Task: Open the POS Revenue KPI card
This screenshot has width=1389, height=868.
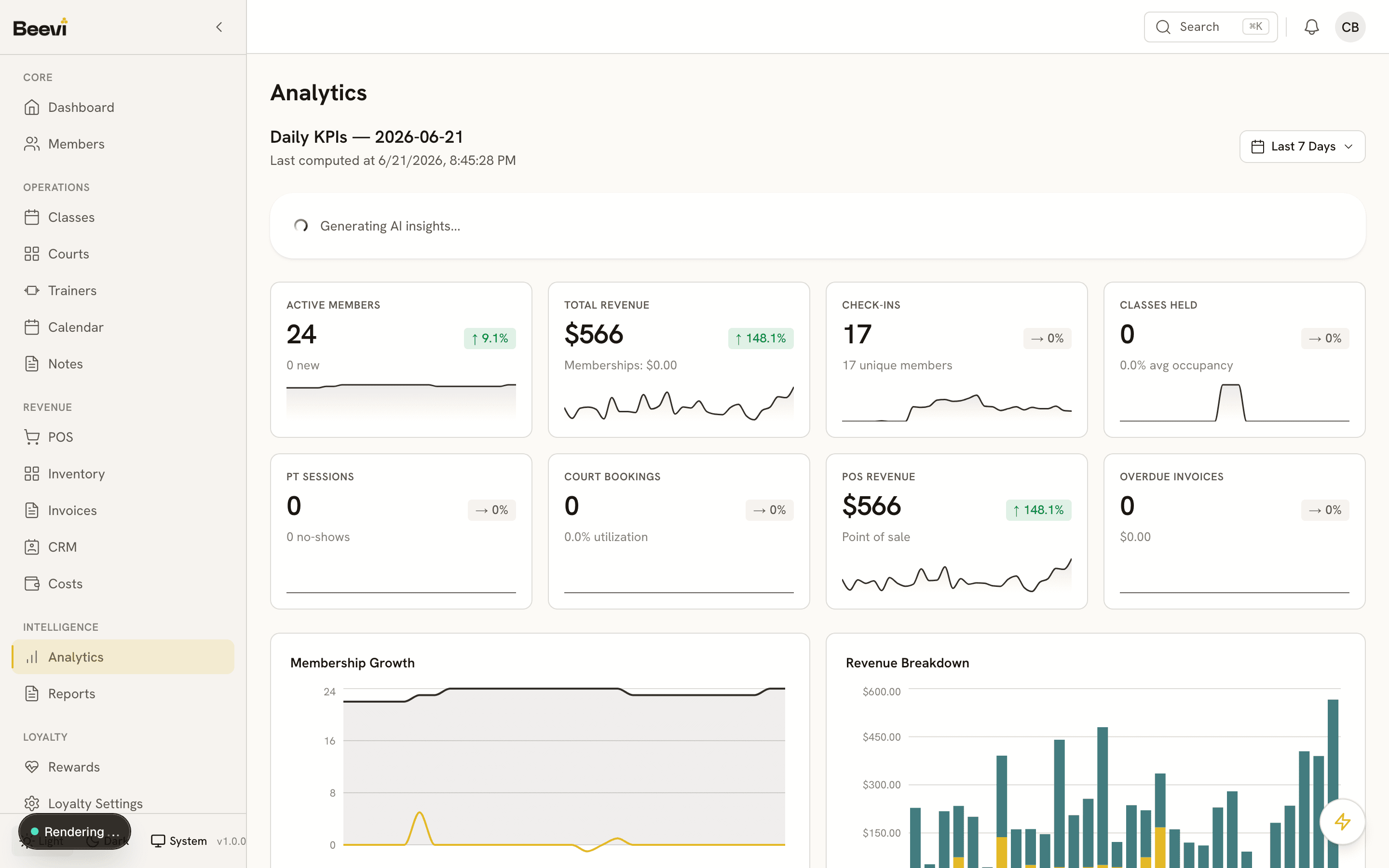Action: (956, 531)
